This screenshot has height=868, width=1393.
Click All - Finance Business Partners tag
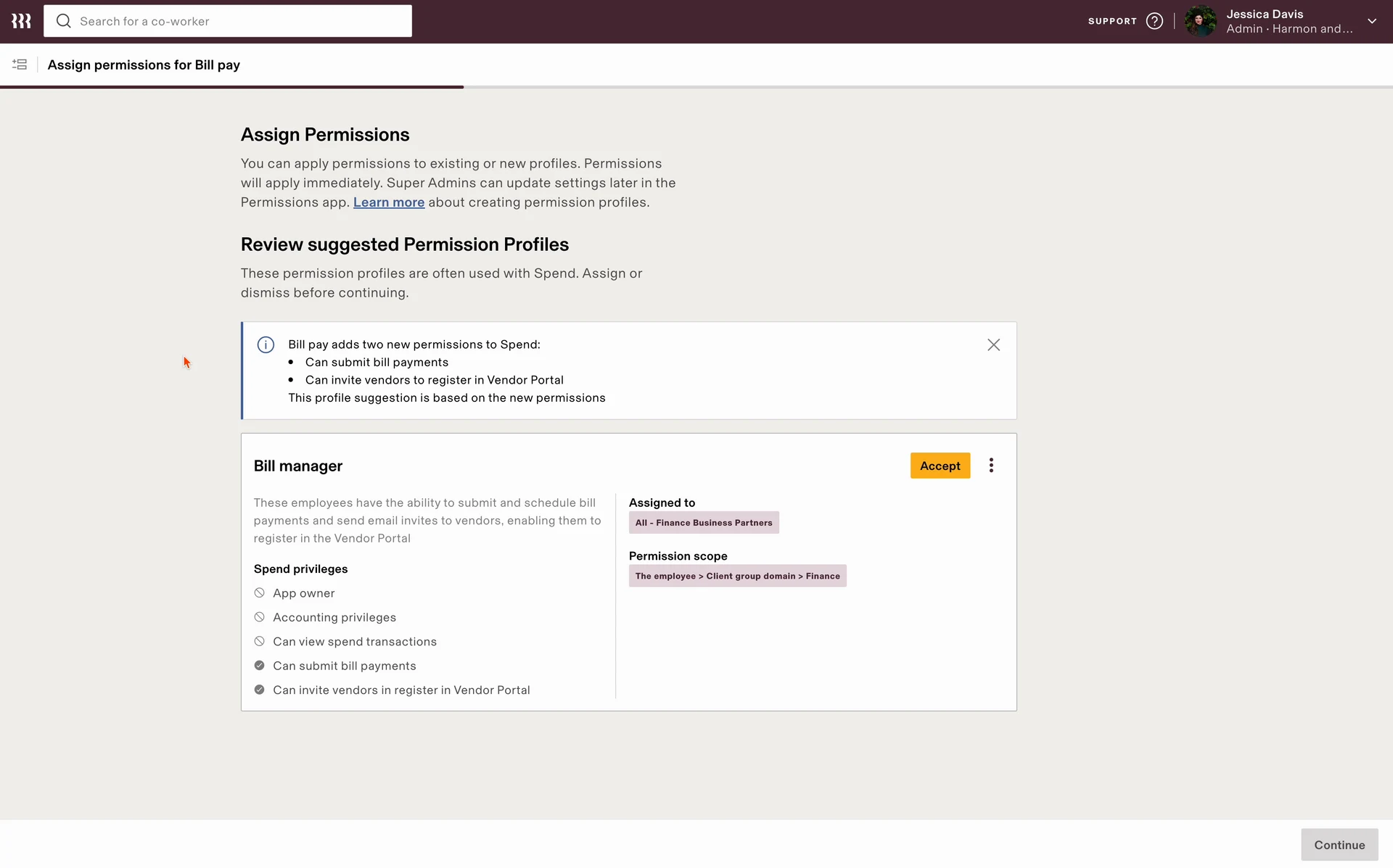click(x=704, y=523)
